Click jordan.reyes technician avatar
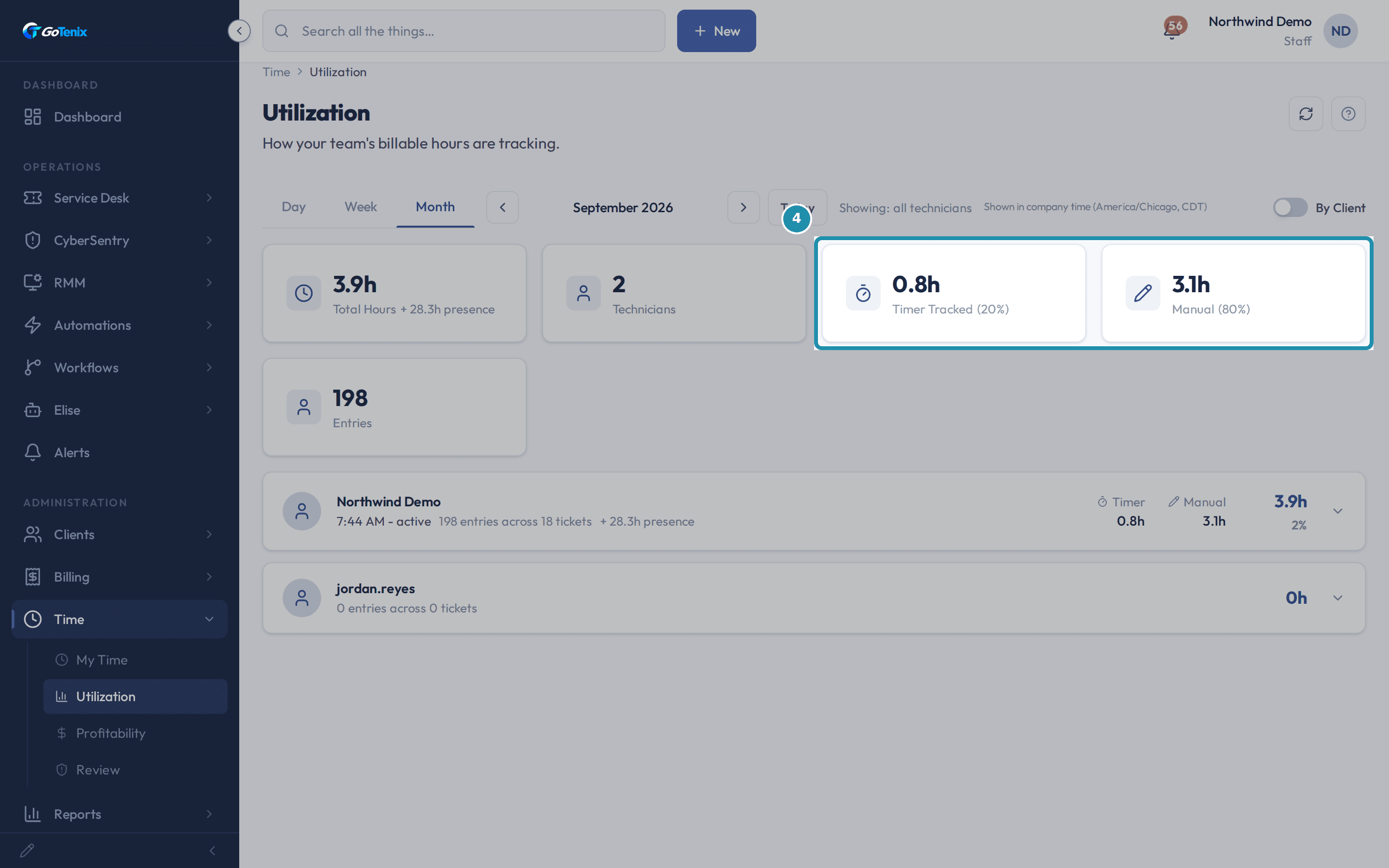Viewport: 1389px width, 868px height. click(302, 597)
